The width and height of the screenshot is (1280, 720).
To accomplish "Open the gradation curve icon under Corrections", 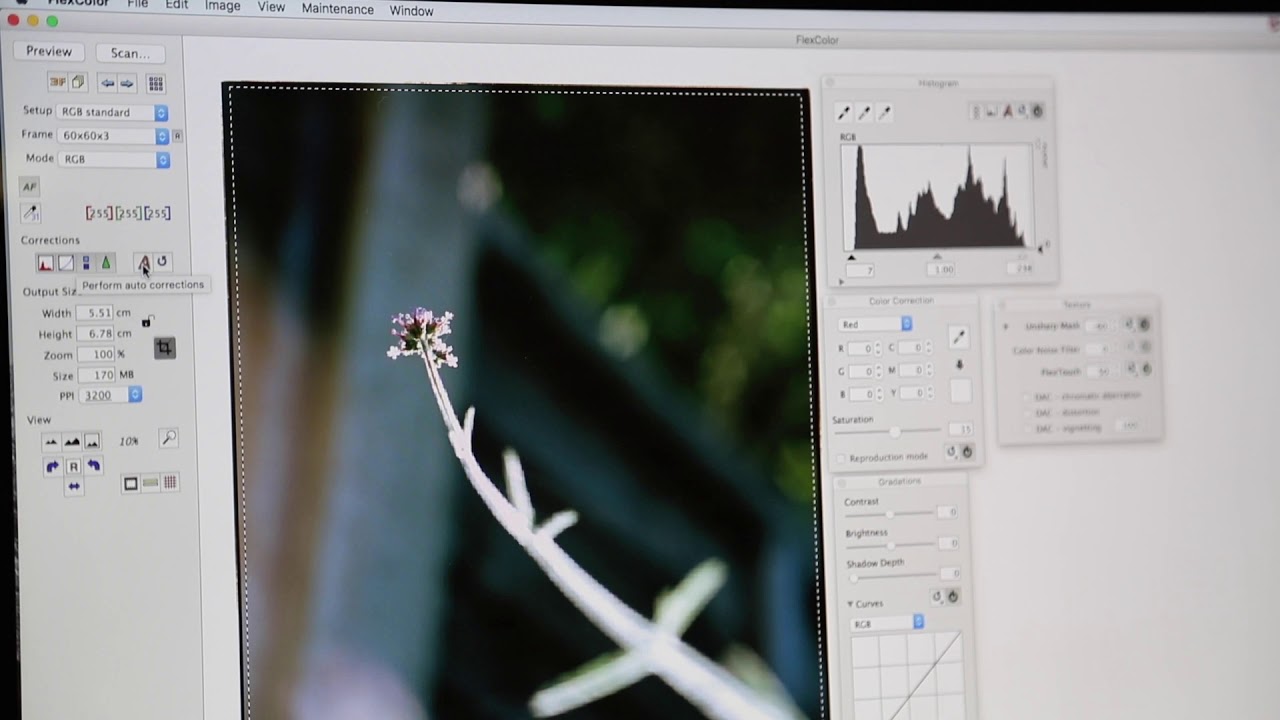I will [65, 263].
